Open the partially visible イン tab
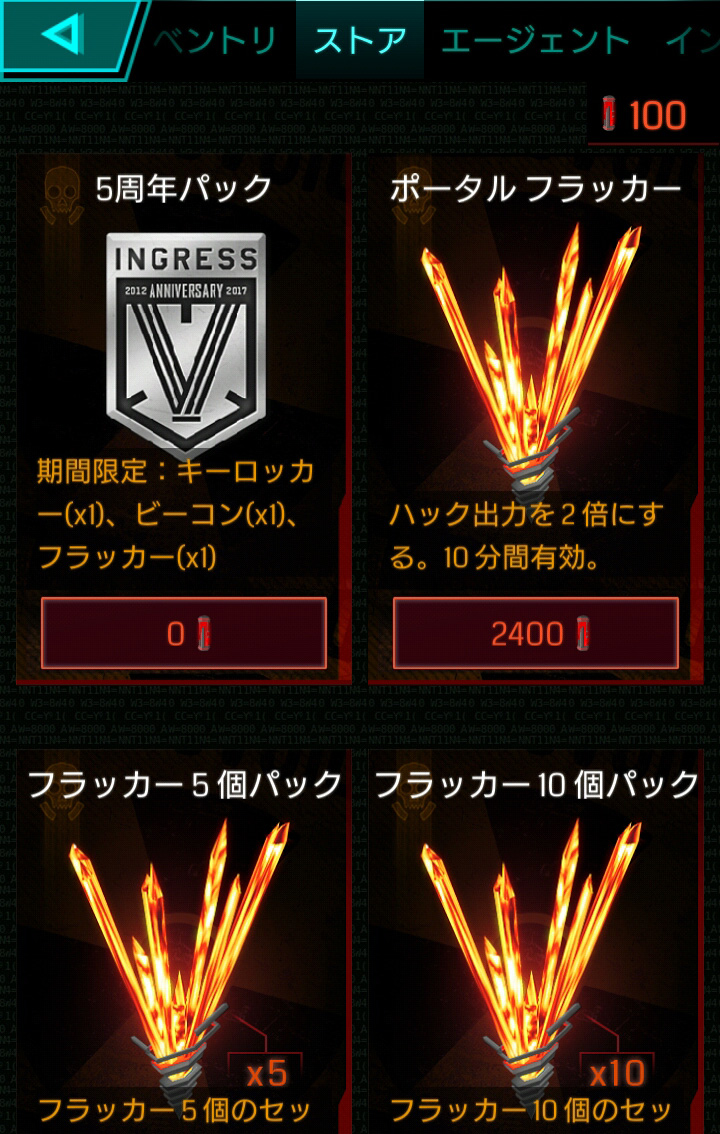 point(692,41)
